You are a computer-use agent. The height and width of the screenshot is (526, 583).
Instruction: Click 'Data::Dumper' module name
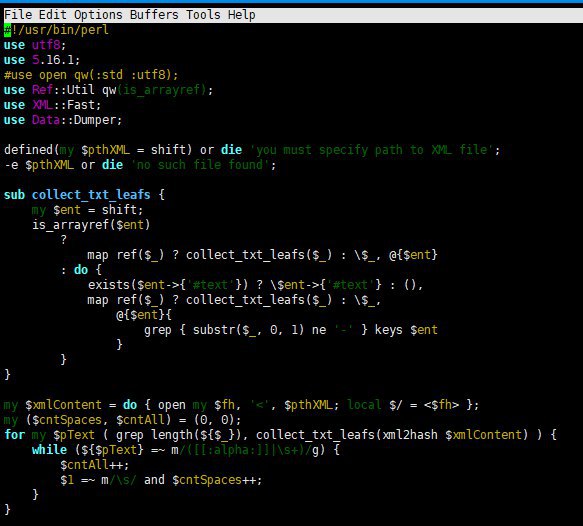coord(74,120)
